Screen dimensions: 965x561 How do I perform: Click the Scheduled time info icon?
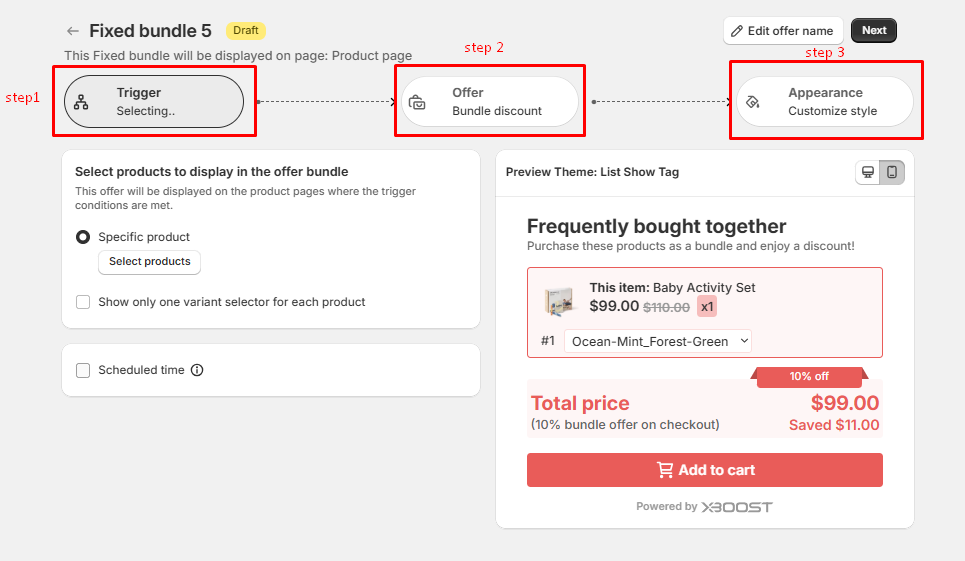click(x=197, y=370)
